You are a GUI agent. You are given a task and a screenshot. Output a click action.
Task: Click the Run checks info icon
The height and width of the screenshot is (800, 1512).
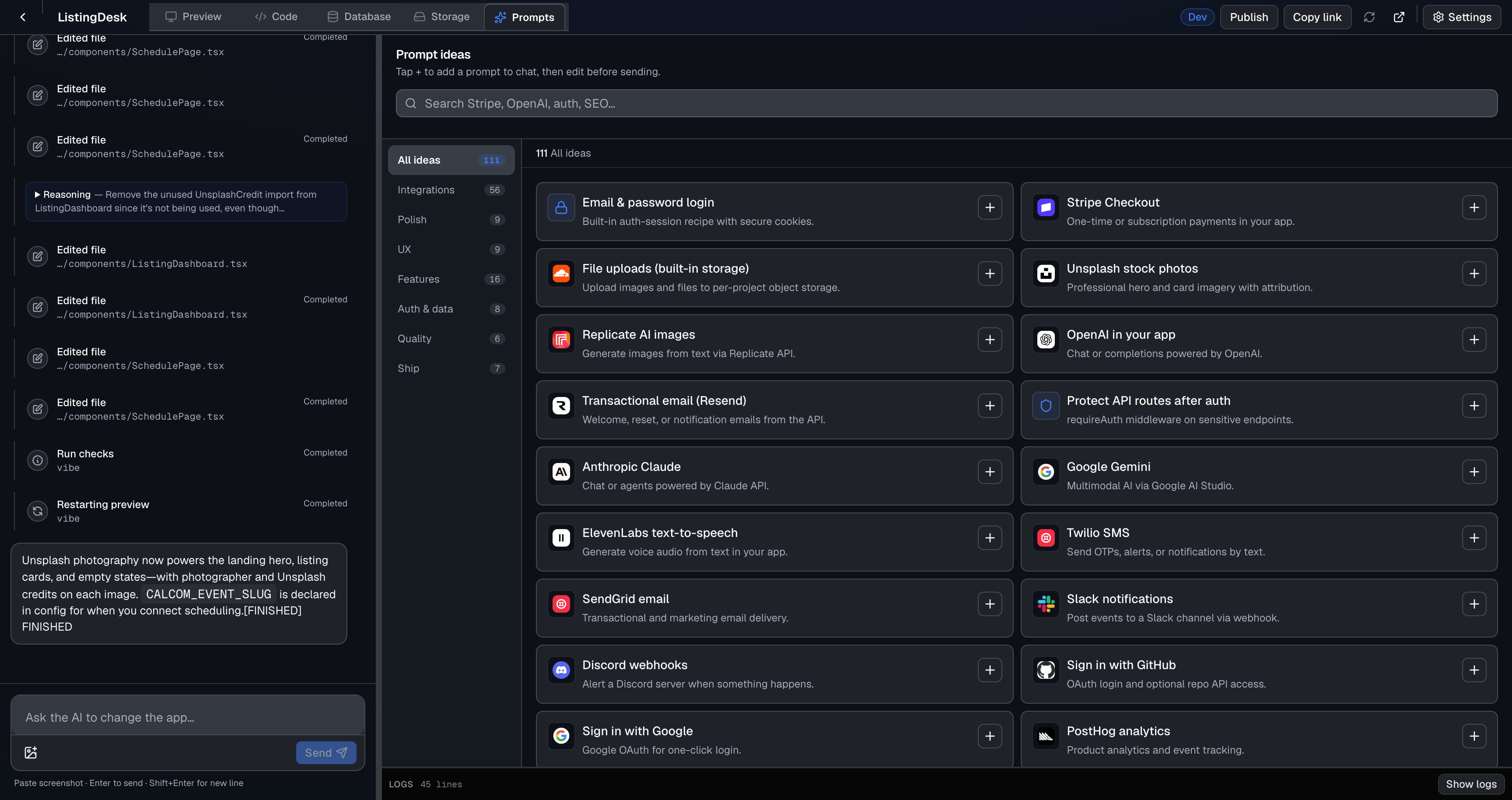point(38,460)
